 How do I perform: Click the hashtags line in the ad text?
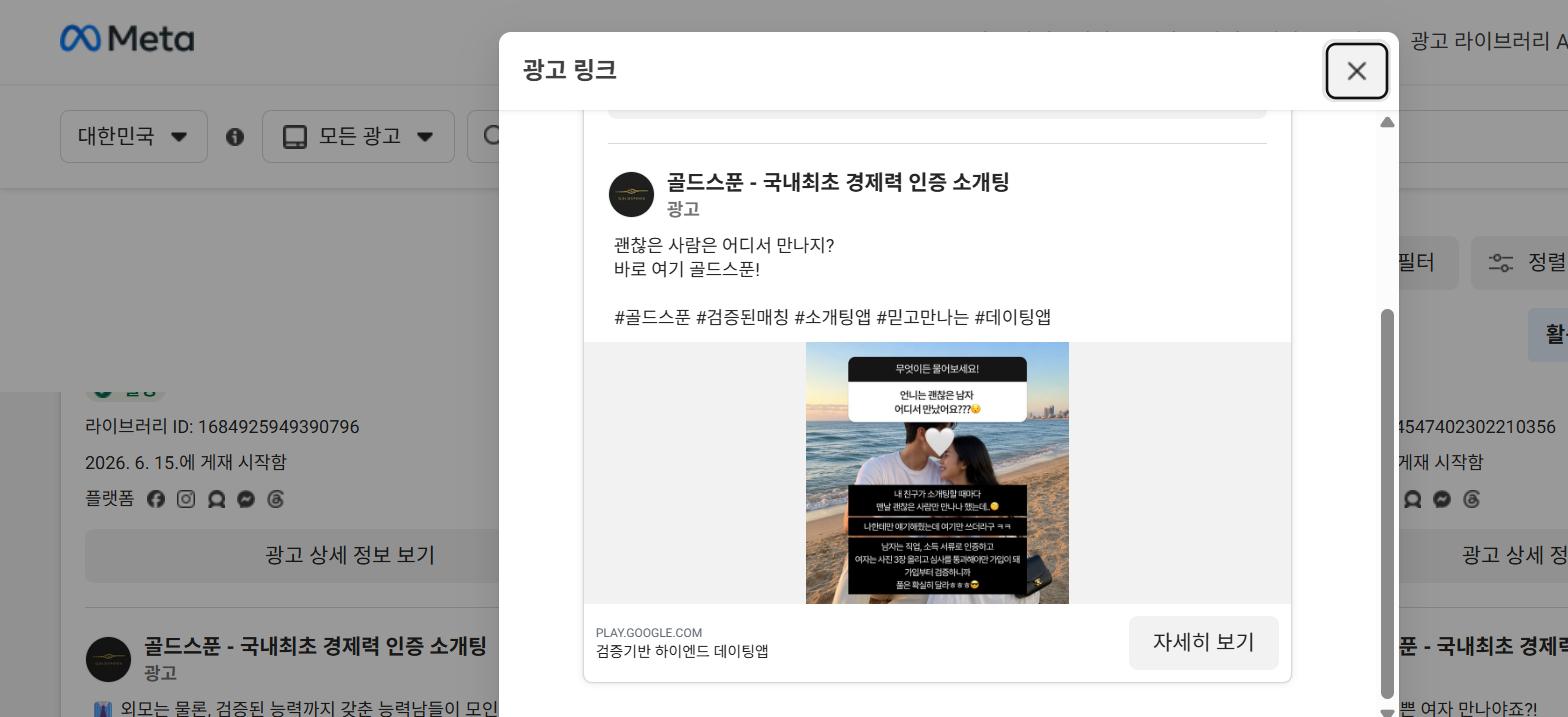(832, 317)
